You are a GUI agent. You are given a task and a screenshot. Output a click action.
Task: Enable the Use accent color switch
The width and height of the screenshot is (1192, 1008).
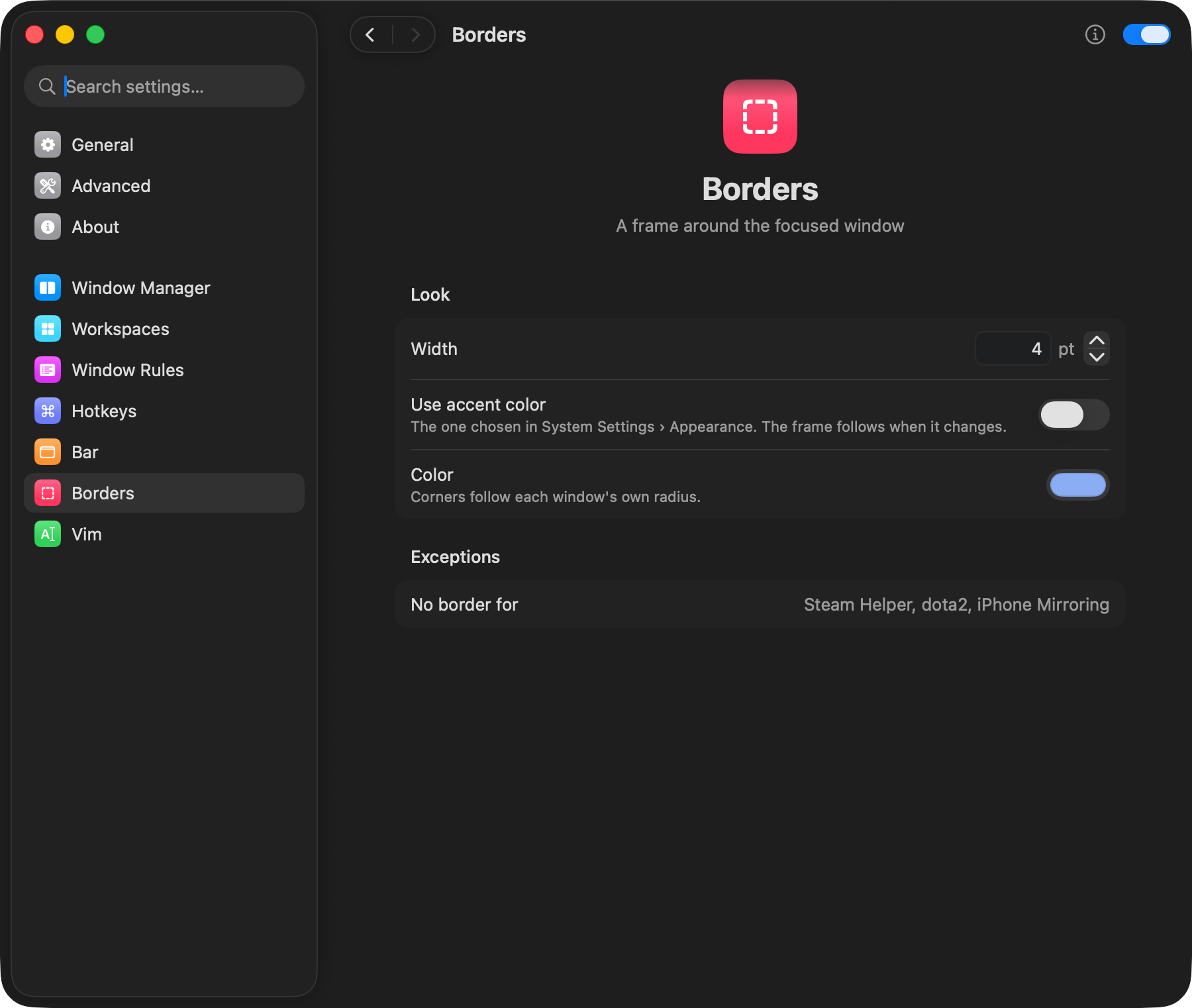tap(1074, 415)
